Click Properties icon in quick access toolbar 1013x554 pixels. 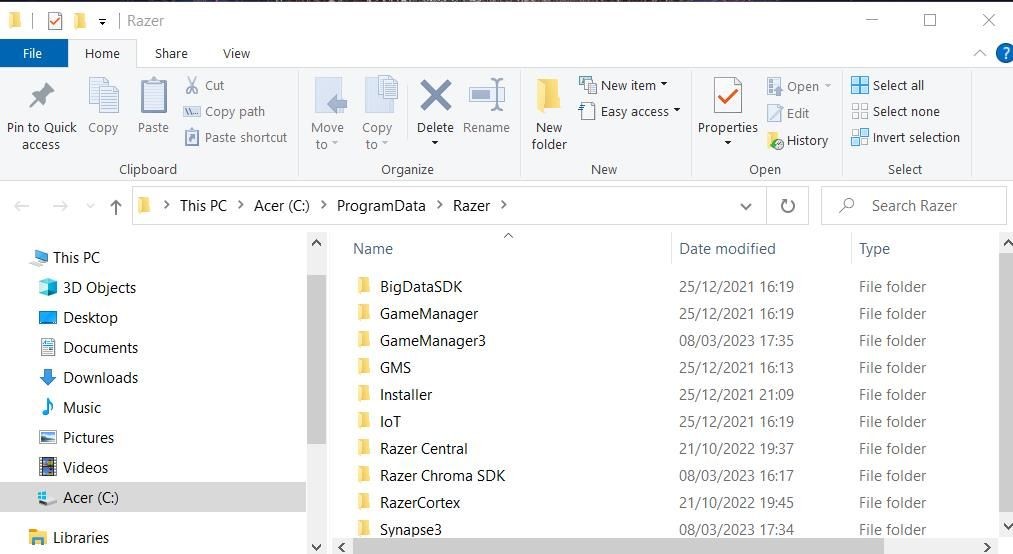pos(55,21)
